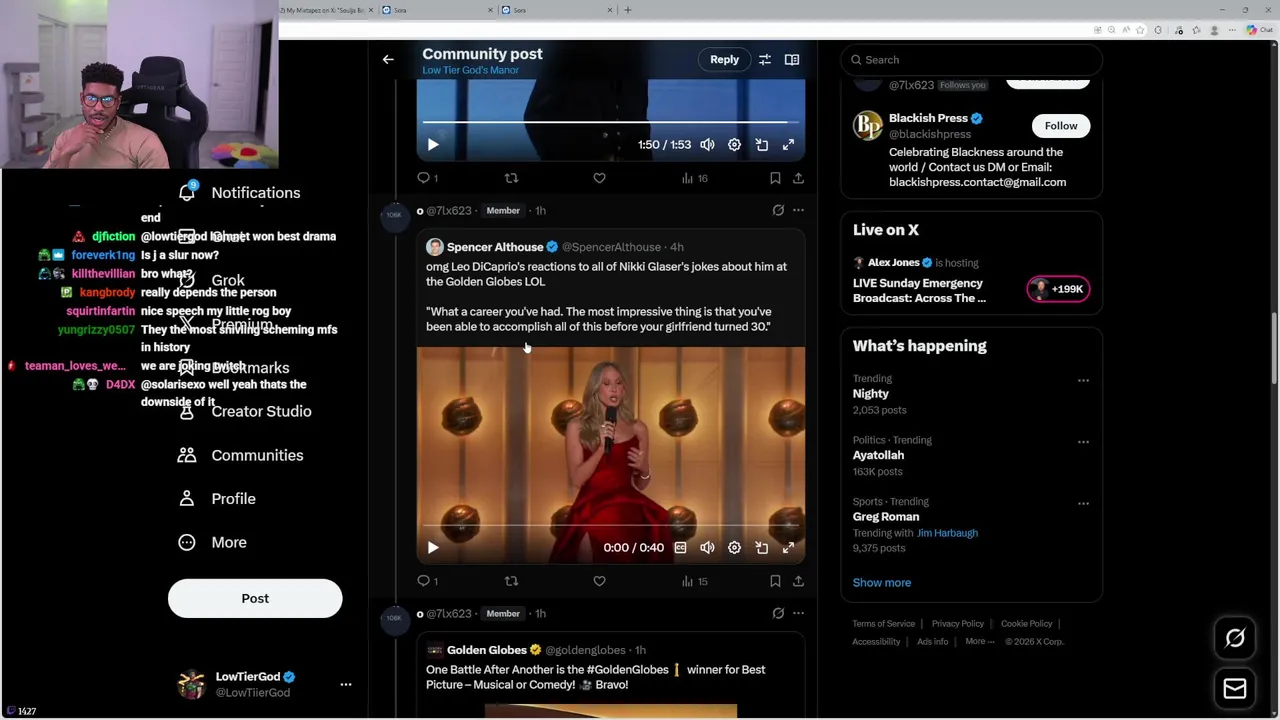Expand the More footer links menu

(979, 642)
